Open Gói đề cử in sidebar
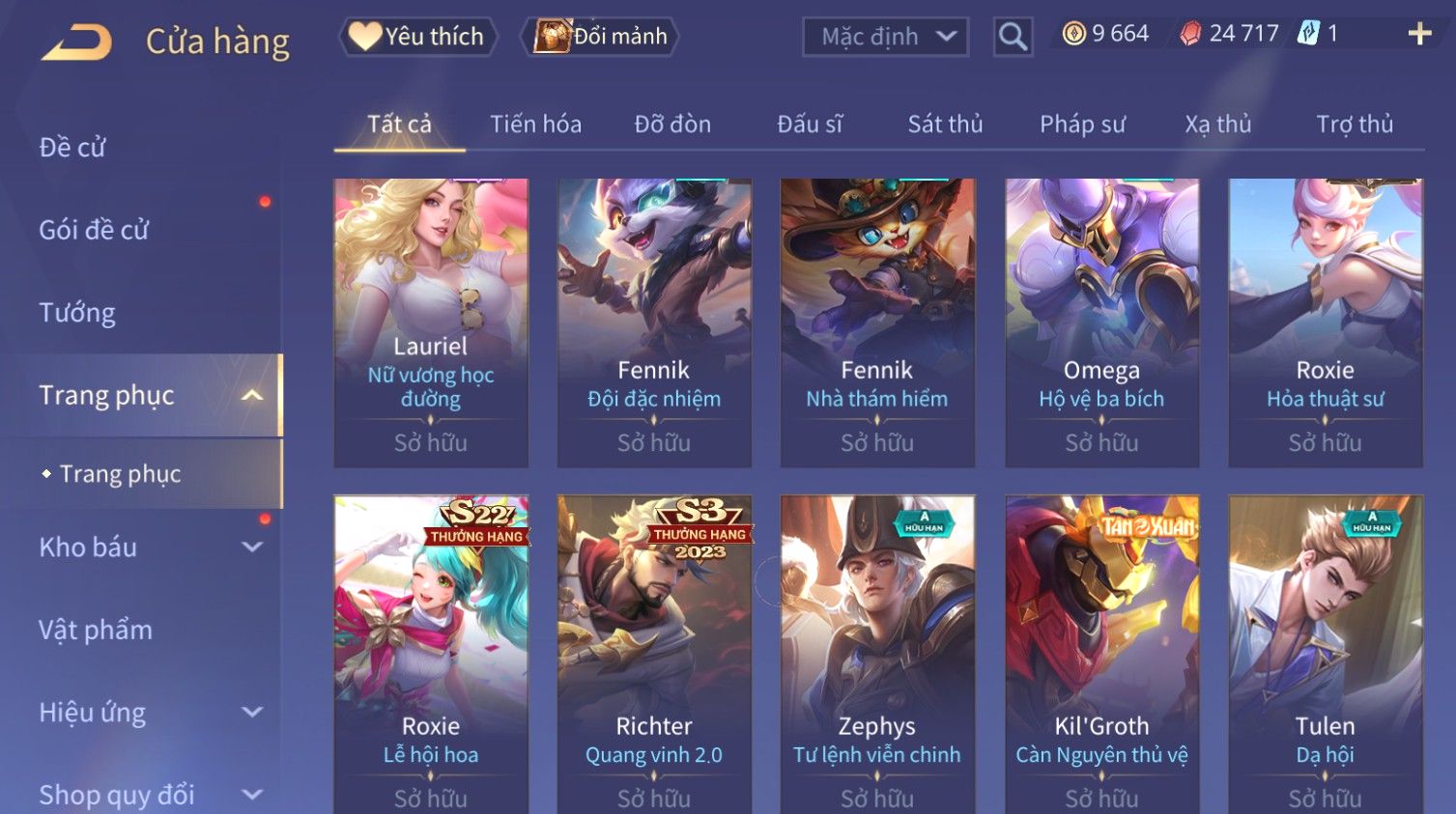The width and height of the screenshot is (1456, 814). 94,230
